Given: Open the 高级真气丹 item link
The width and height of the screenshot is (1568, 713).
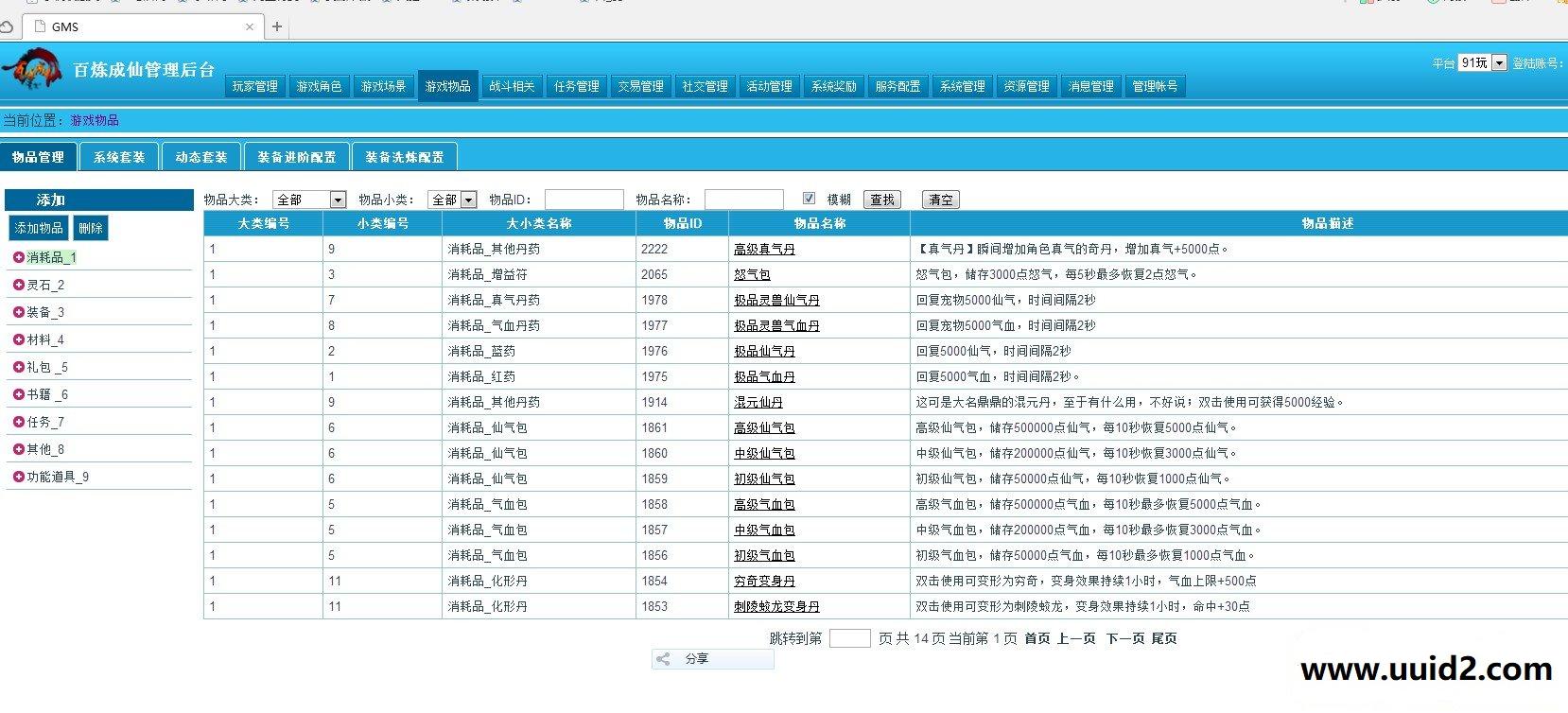Looking at the screenshot, I should pos(764,249).
